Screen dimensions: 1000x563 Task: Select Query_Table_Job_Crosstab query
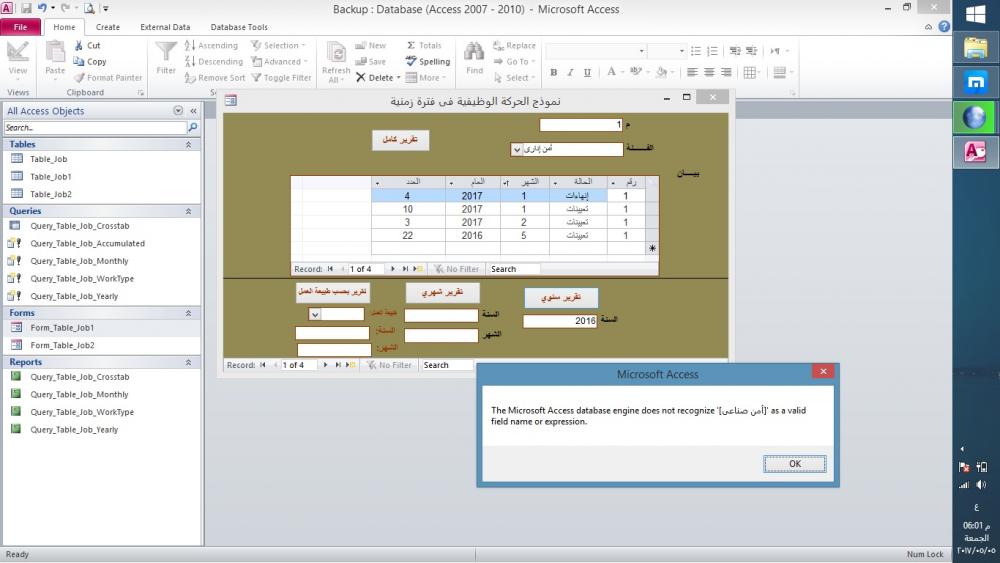pyautogui.click(x=80, y=226)
